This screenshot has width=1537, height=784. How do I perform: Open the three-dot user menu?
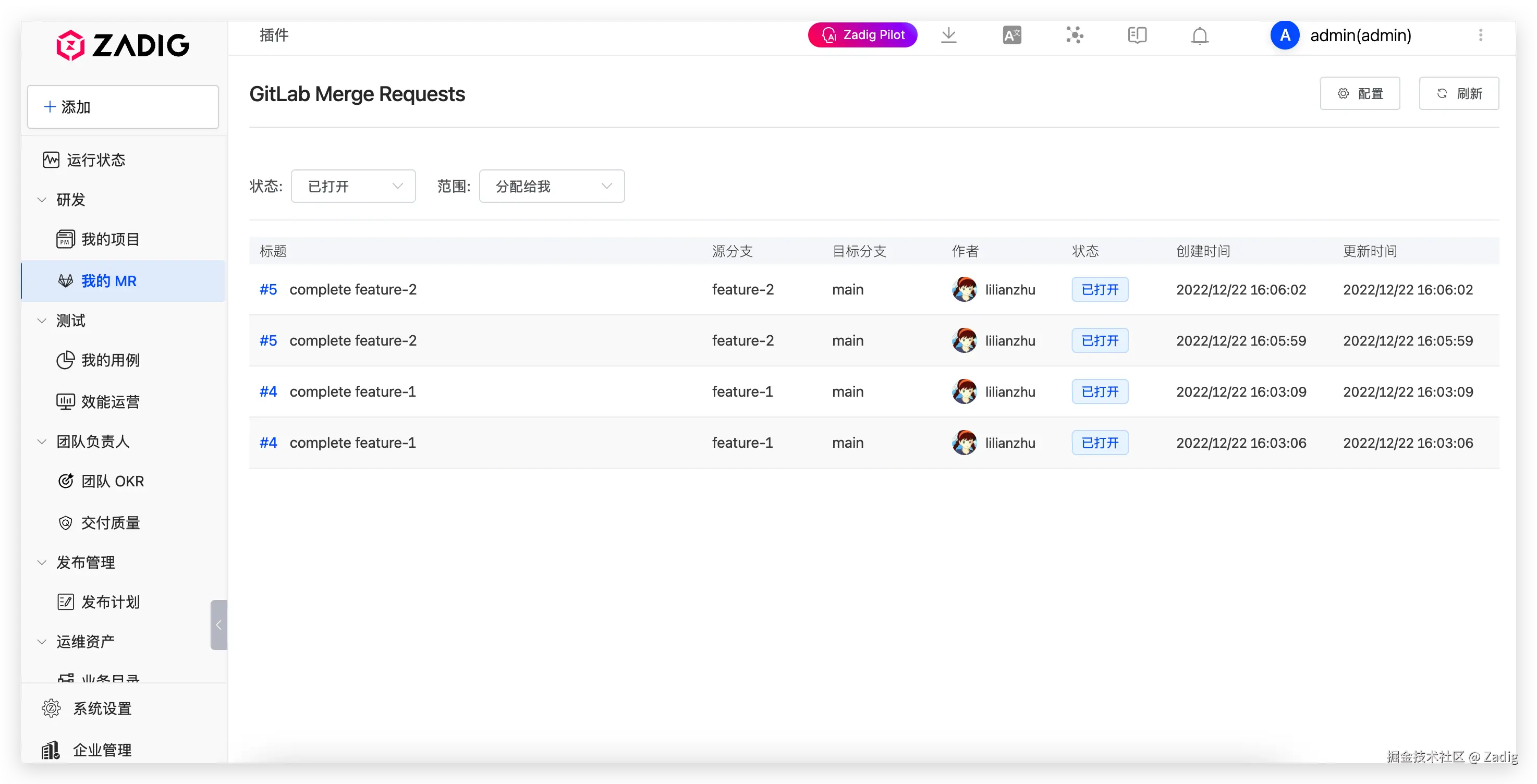click(x=1480, y=35)
